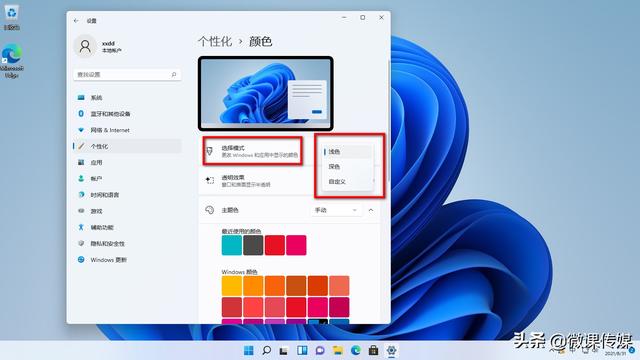Screen dimensions: 640x360
Task: Open 游戏 settings in the sidebar
Action: [x=127, y=211]
